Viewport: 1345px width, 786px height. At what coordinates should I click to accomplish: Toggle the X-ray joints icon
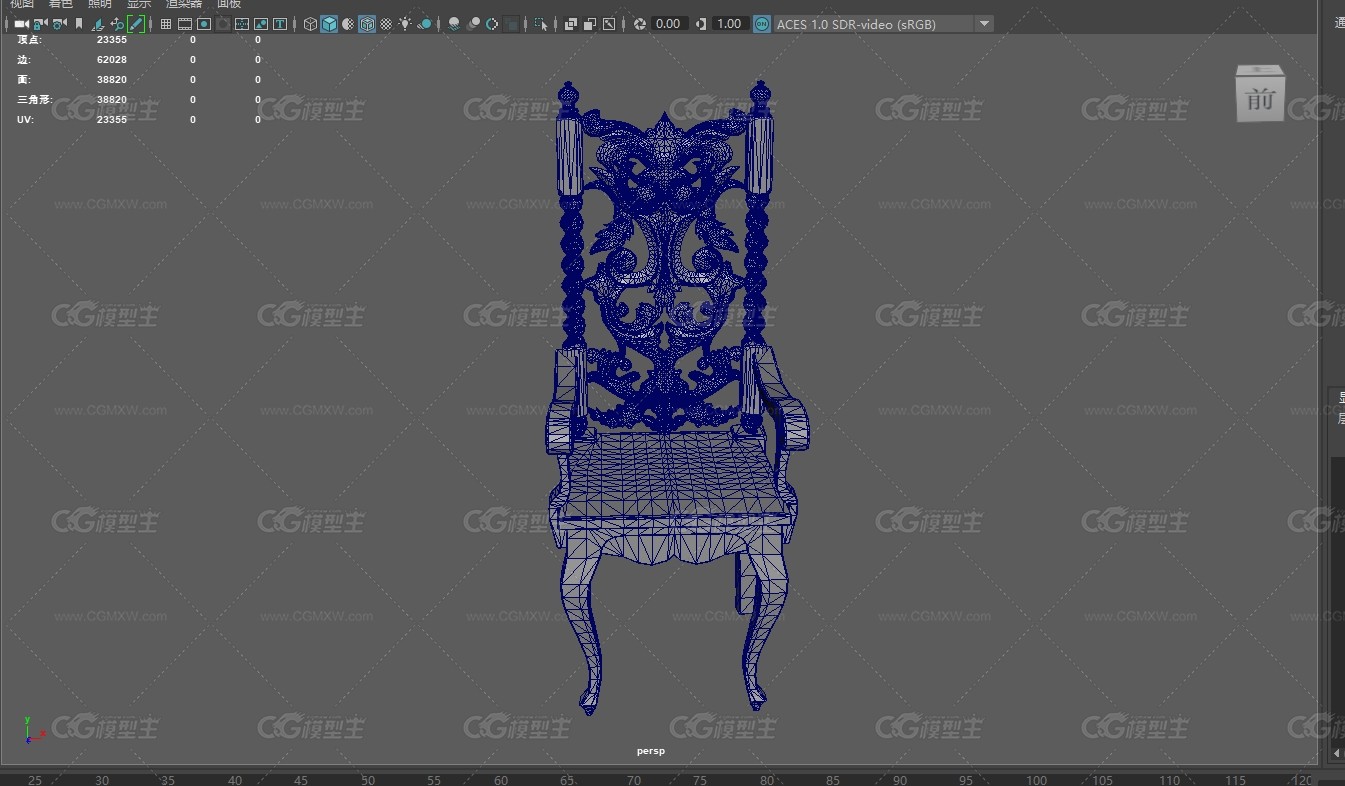pos(609,24)
